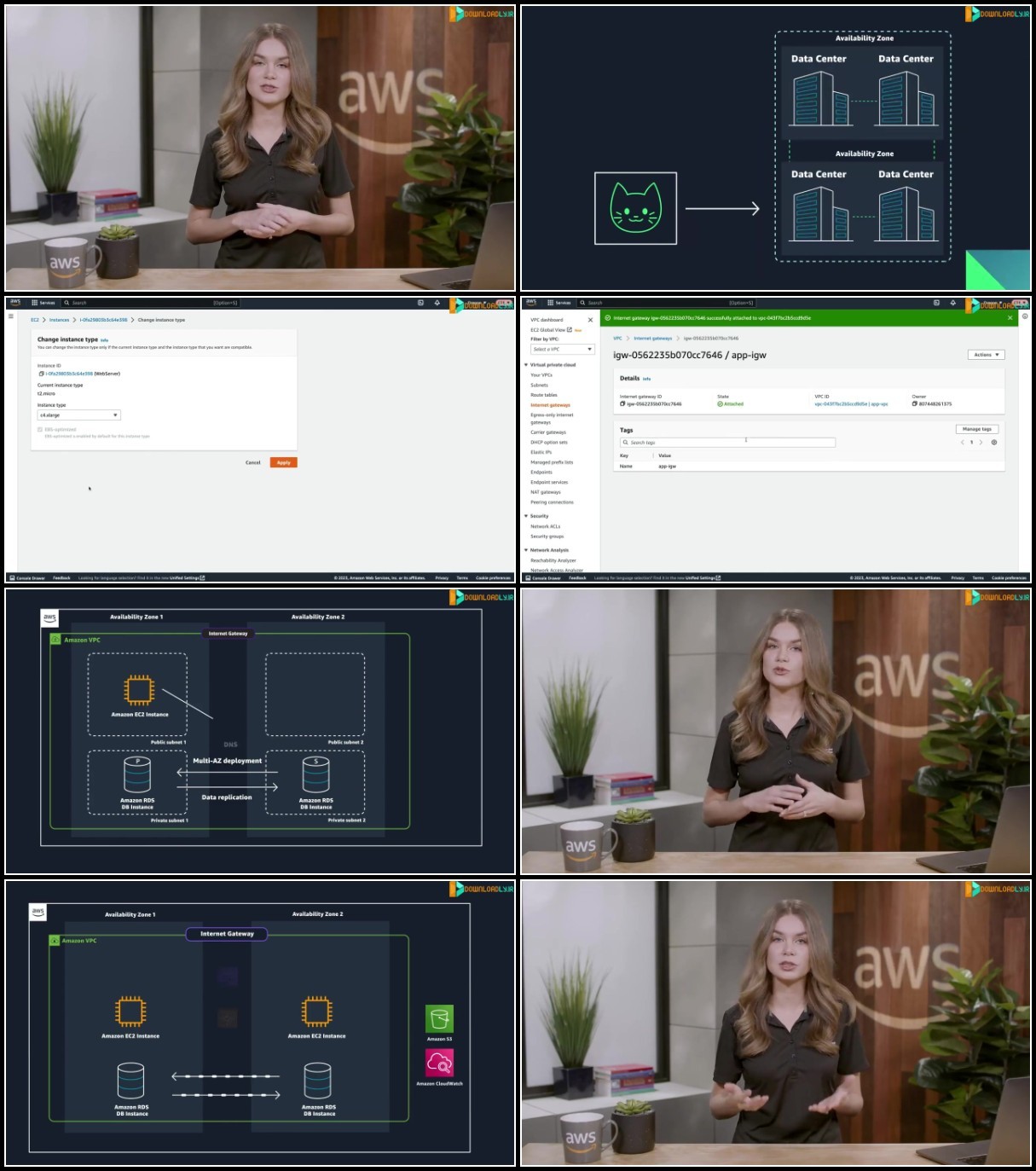Image resolution: width=1036 pixels, height=1171 pixels.
Task: Copy the instance ID using its copy icon
Action: [x=41, y=374]
